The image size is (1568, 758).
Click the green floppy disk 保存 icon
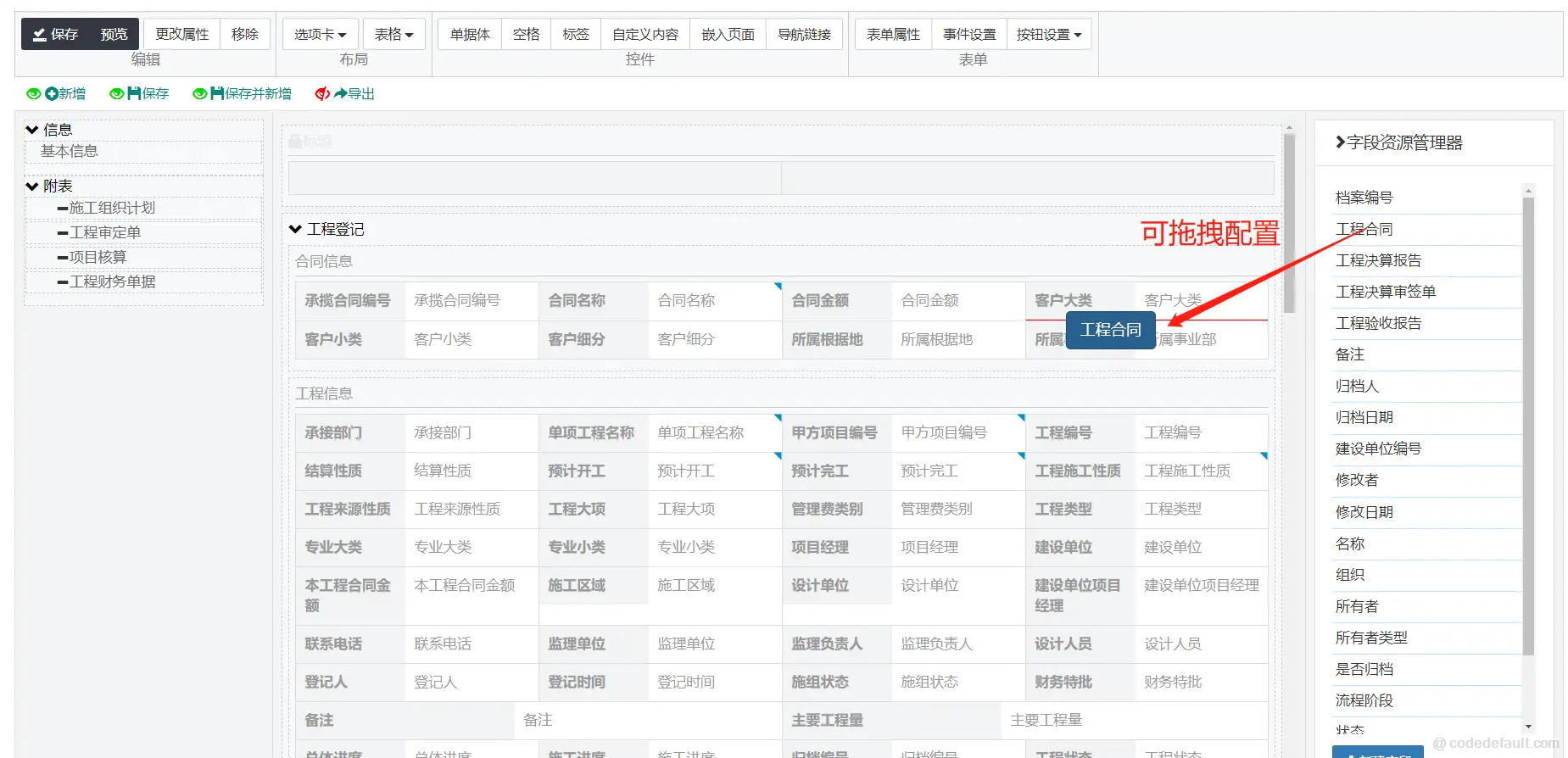(x=134, y=94)
